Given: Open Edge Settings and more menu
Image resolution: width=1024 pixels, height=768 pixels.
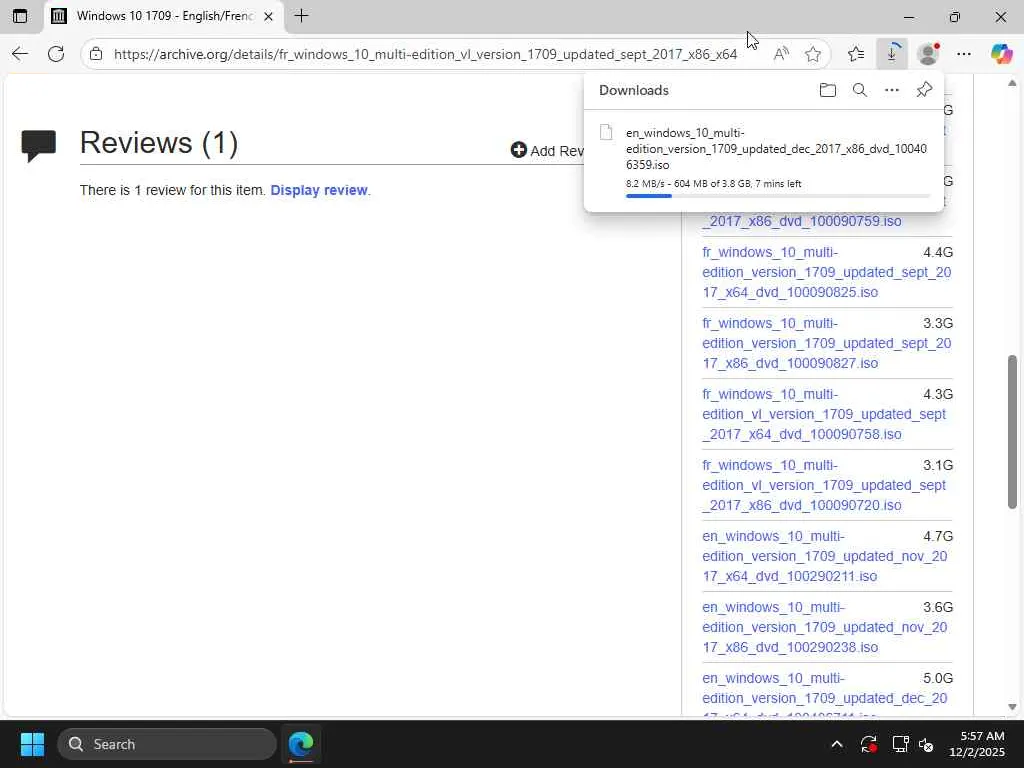Looking at the screenshot, I should point(964,54).
